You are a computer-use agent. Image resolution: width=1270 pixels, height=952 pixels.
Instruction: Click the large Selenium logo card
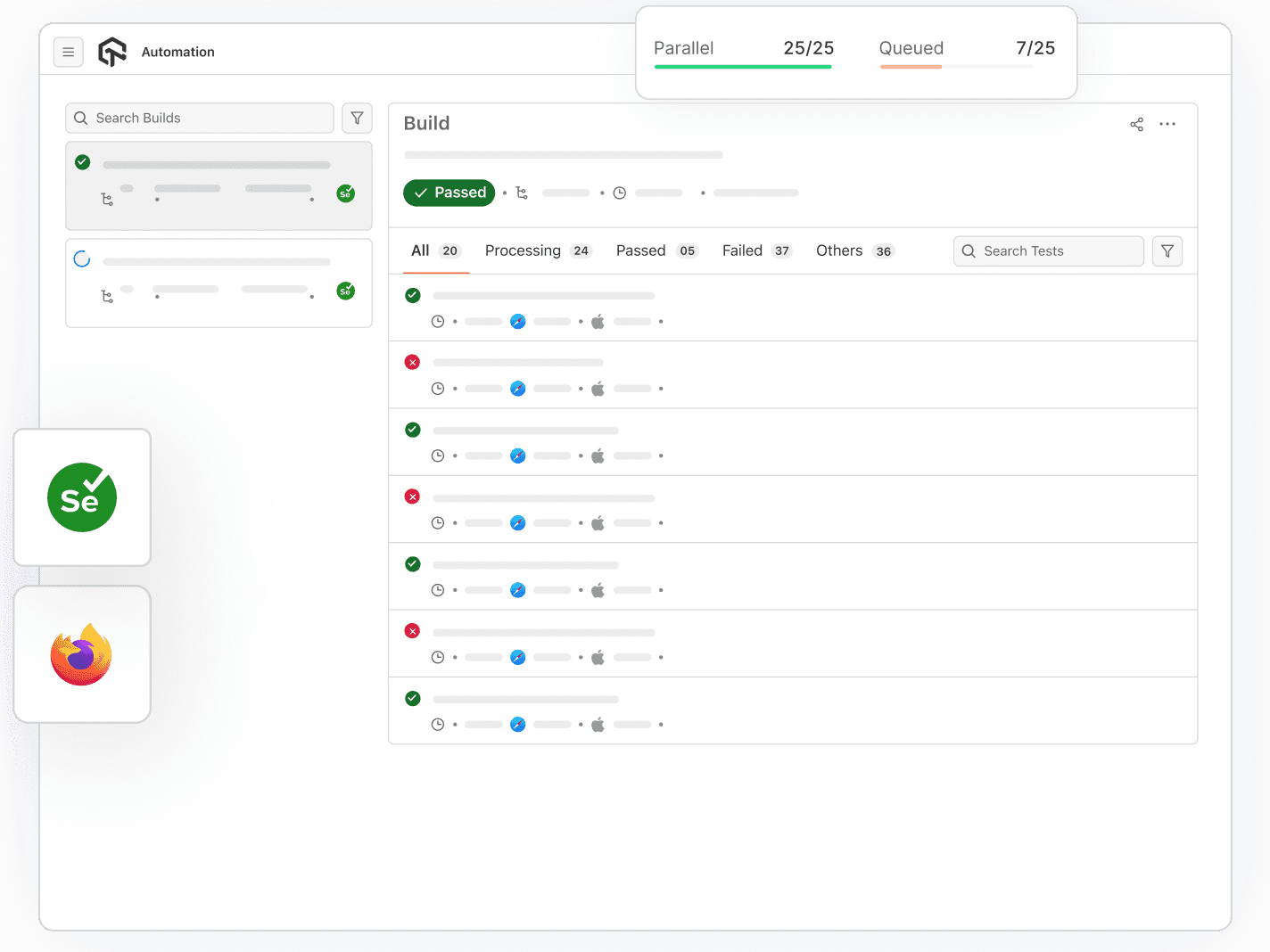(x=82, y=497)
